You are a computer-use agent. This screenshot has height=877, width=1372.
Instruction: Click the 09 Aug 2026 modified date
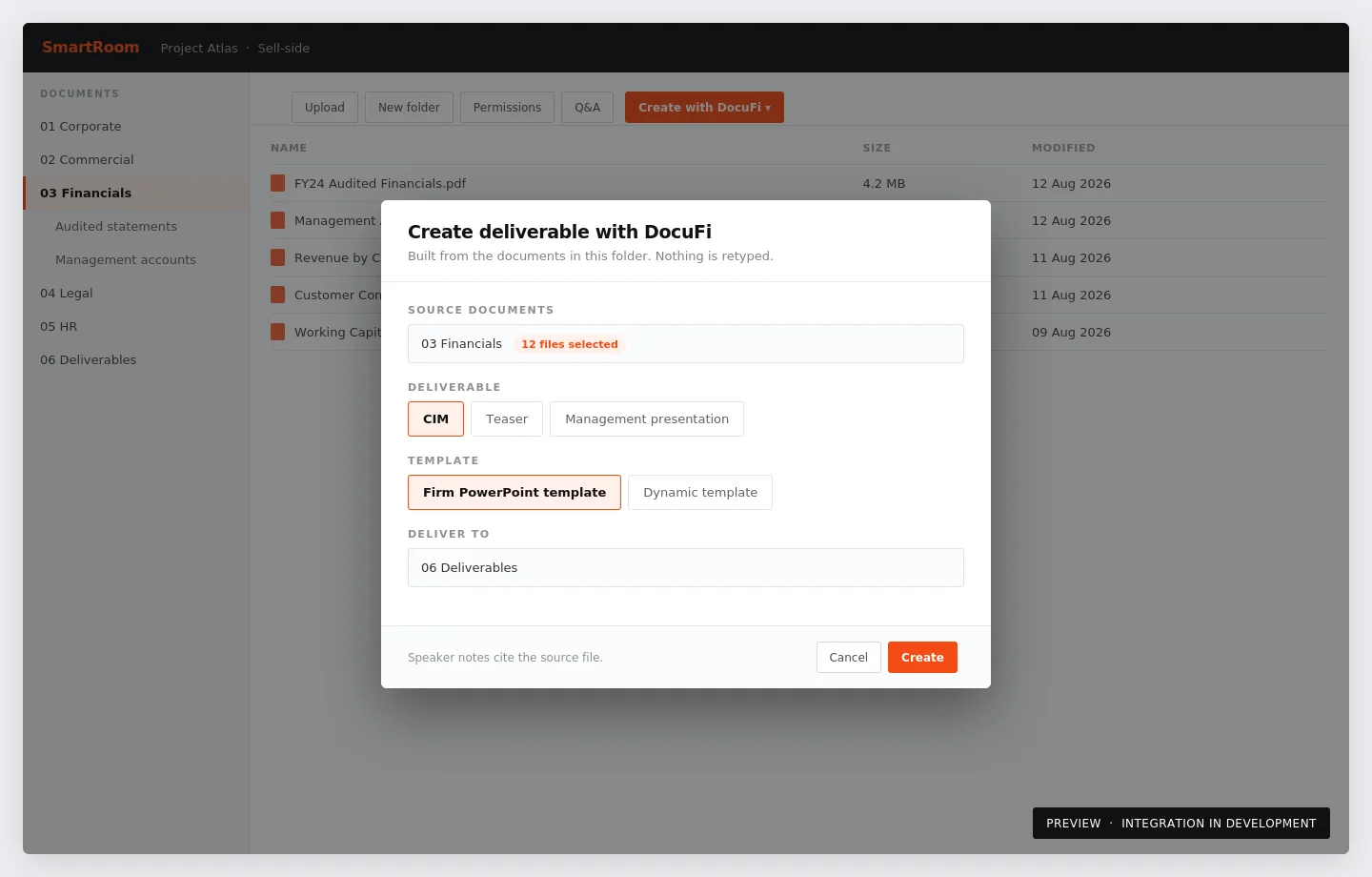pyautogui.click(x=1071, y=332)
